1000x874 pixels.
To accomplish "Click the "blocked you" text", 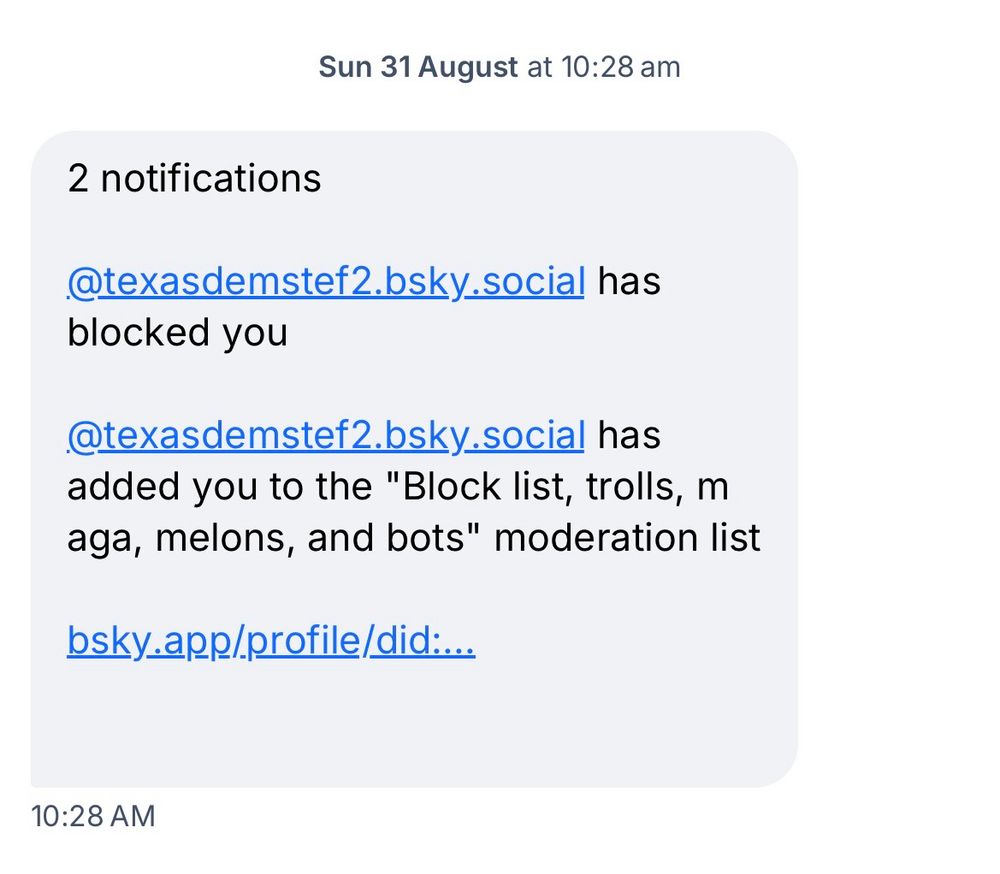I will click(177, 333).
